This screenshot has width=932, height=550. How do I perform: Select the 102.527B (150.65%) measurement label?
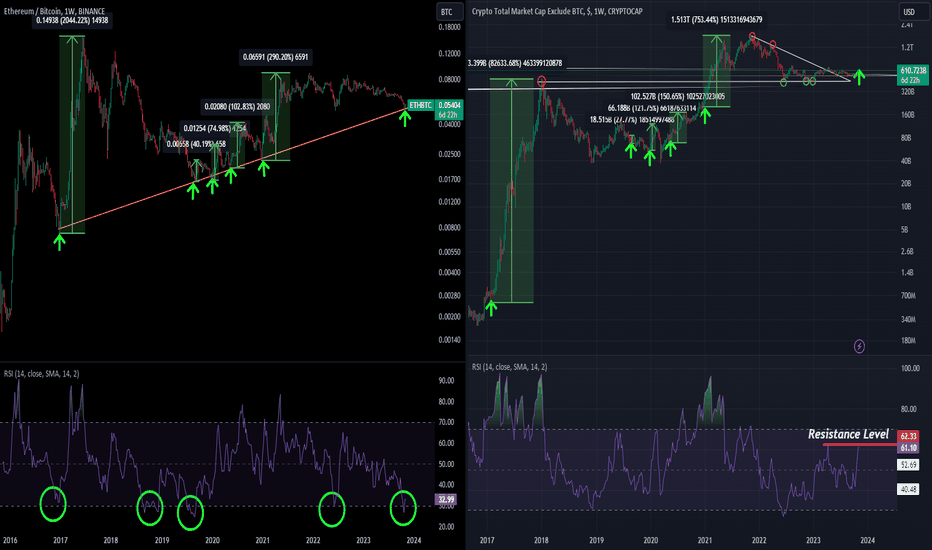coord(677,96)
